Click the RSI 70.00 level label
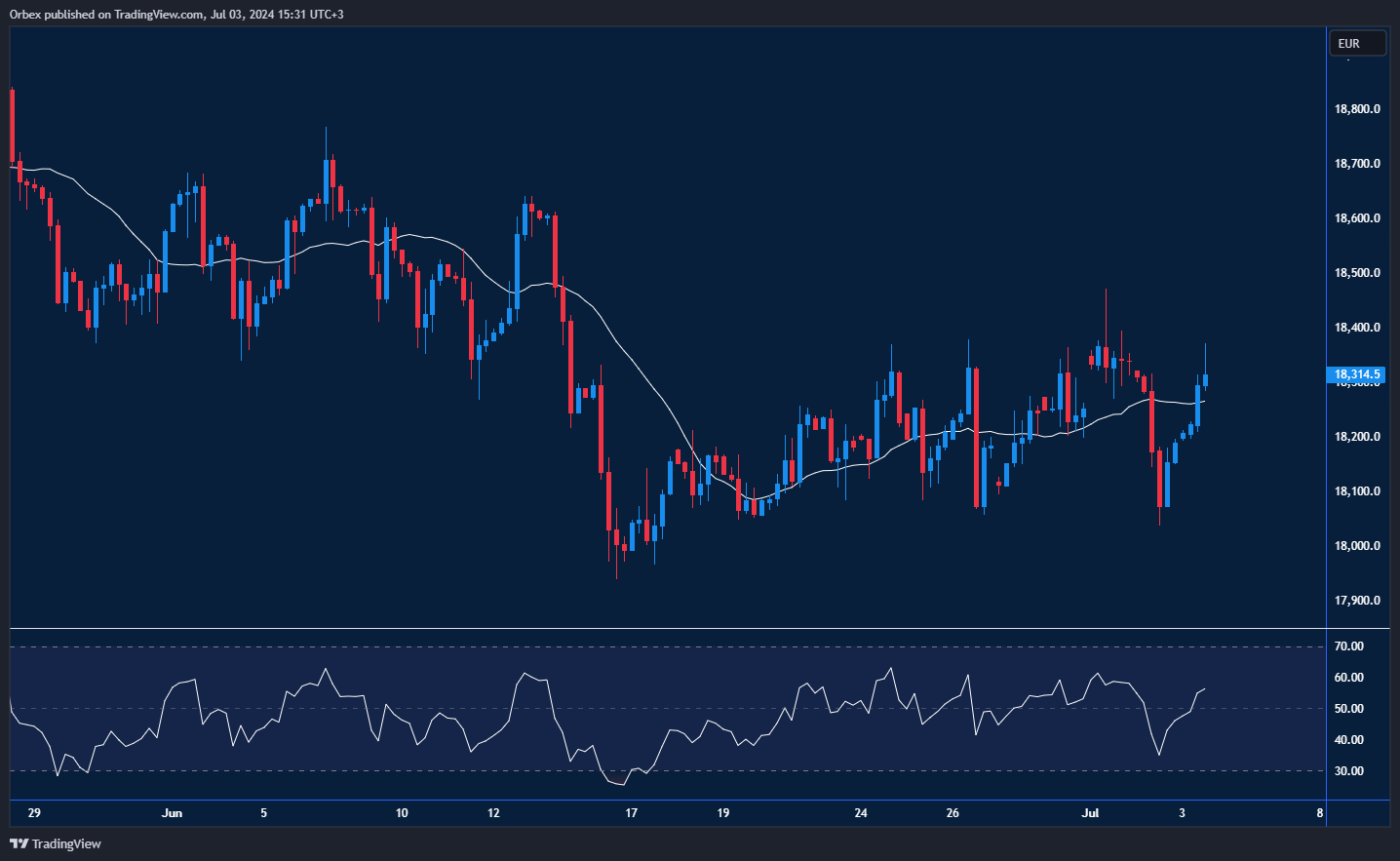 (1349, 646)
